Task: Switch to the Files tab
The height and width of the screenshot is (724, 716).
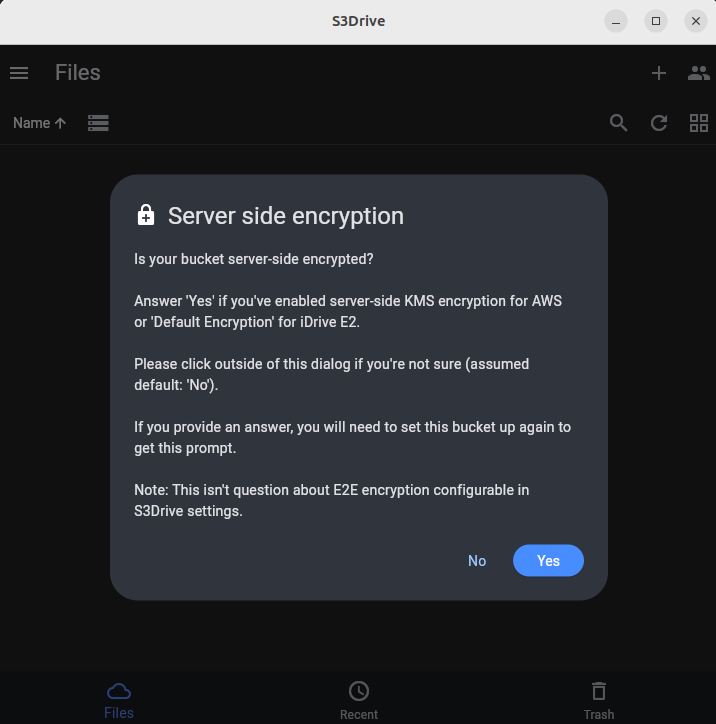Action: [x=119, y=701]
